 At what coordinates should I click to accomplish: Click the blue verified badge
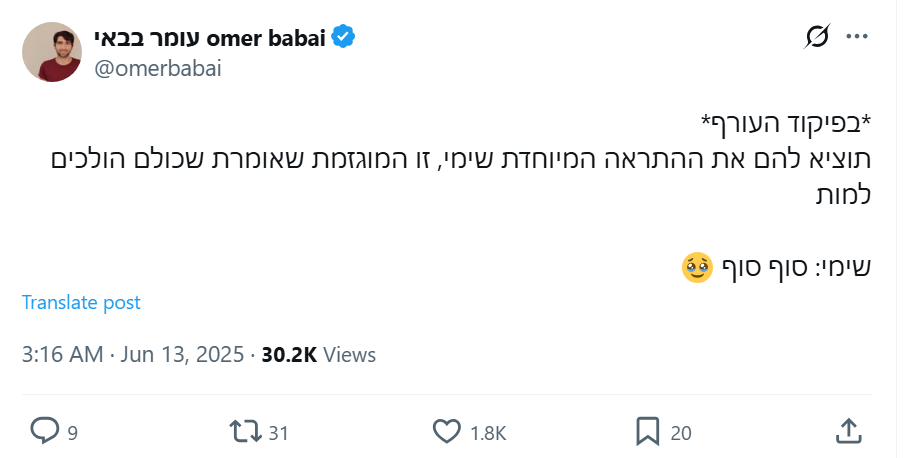point(343,38)
